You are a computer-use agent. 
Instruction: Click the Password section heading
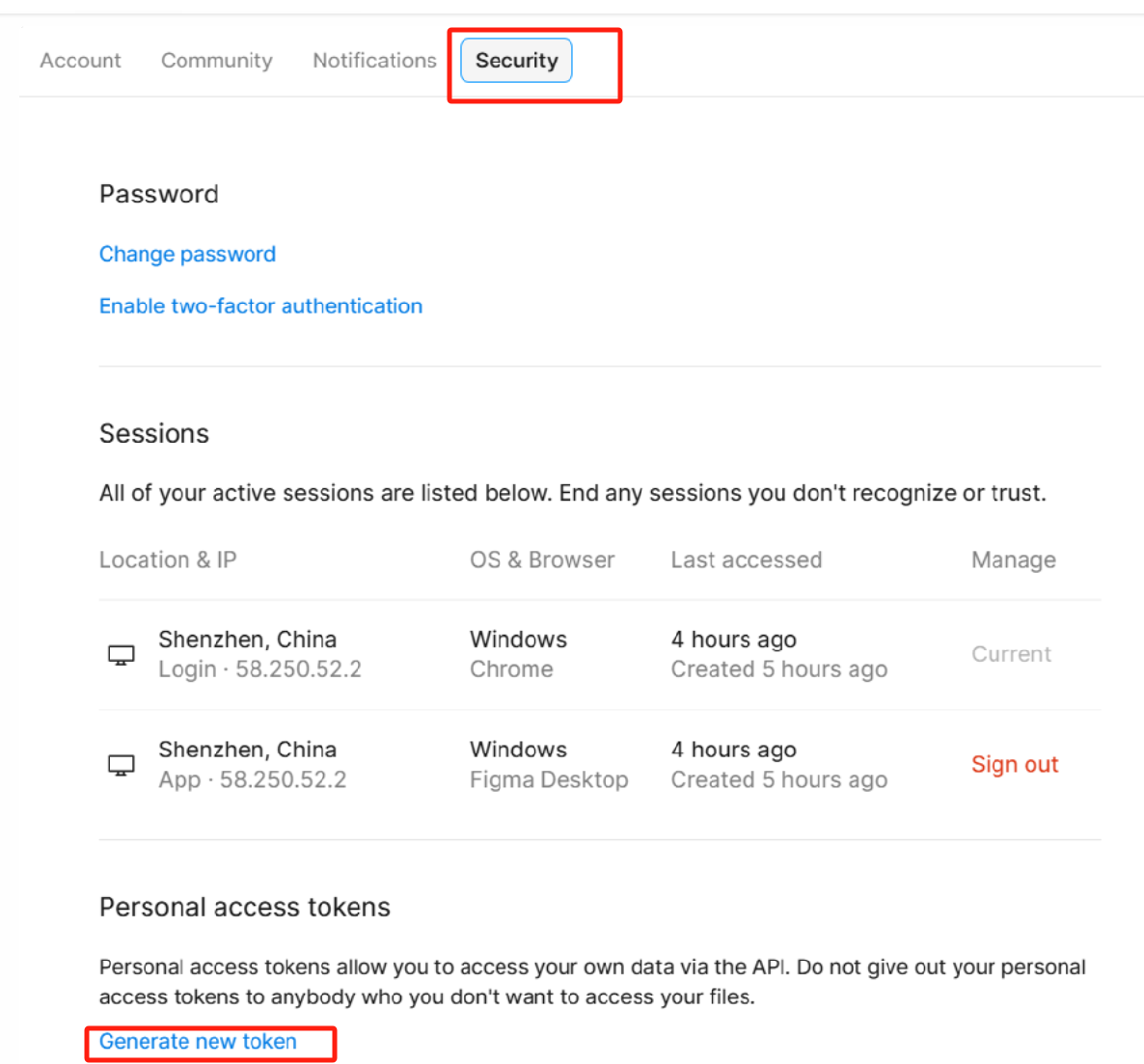point(159,194)
